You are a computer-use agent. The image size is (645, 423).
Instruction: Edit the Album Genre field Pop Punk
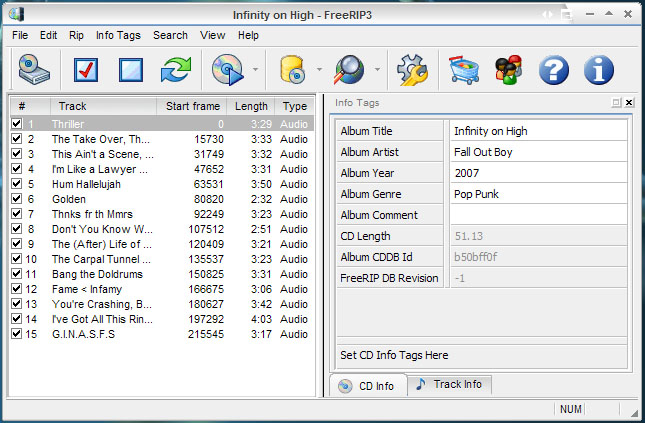539,194
